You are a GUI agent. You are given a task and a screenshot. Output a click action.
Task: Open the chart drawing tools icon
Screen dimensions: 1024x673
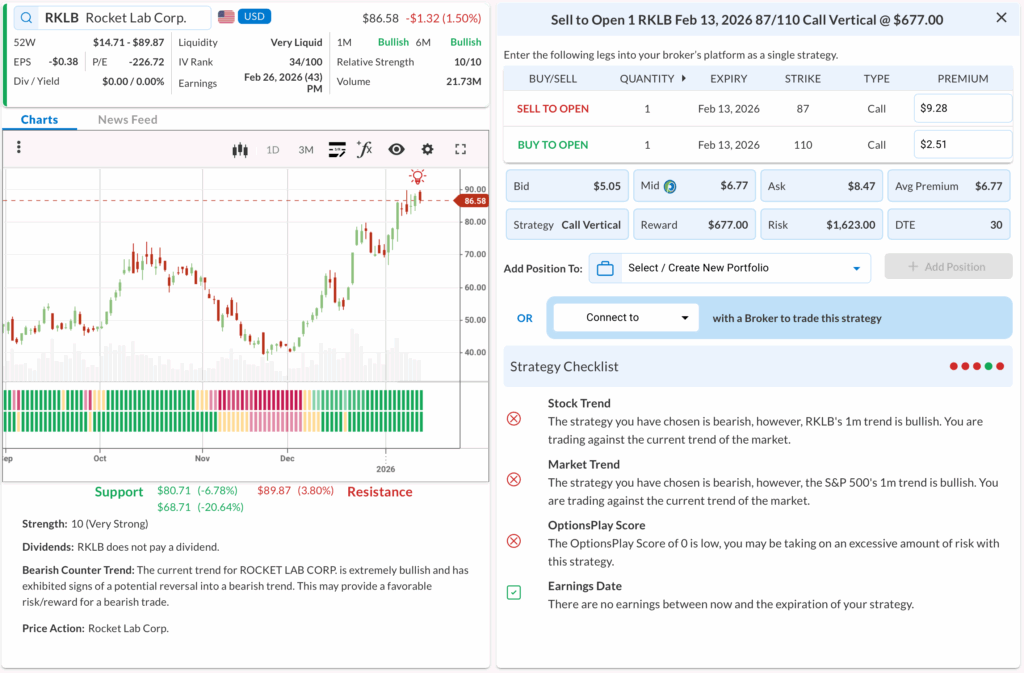coord(337,150)
